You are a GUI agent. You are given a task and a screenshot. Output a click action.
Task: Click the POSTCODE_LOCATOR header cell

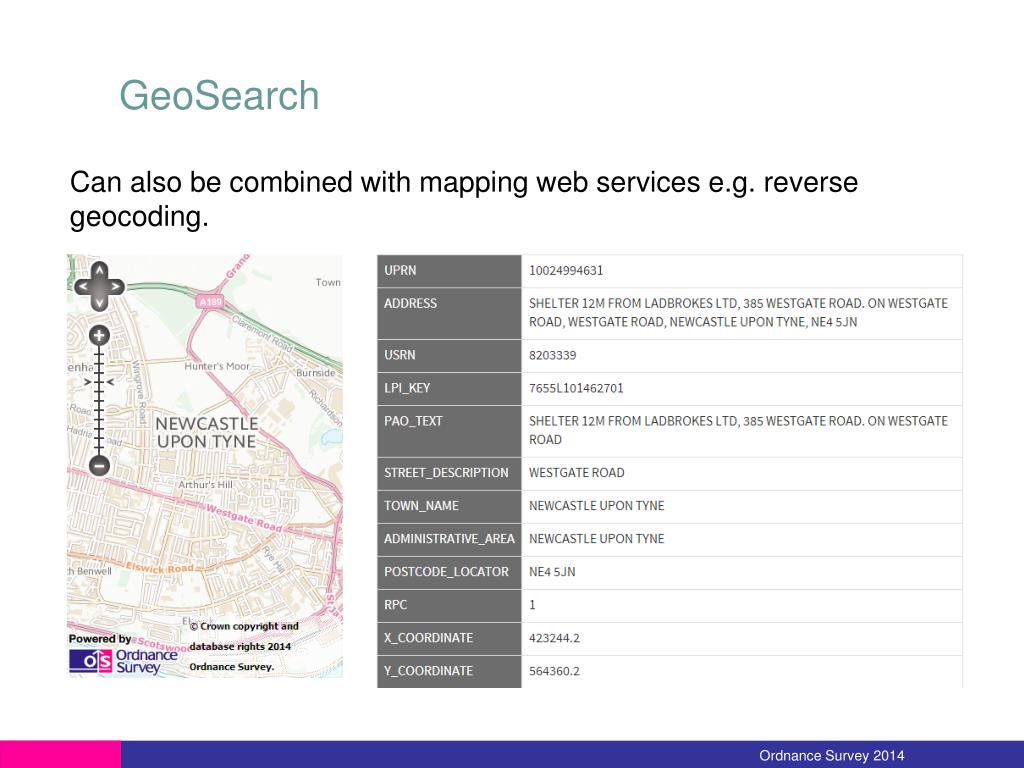[449, 573]
